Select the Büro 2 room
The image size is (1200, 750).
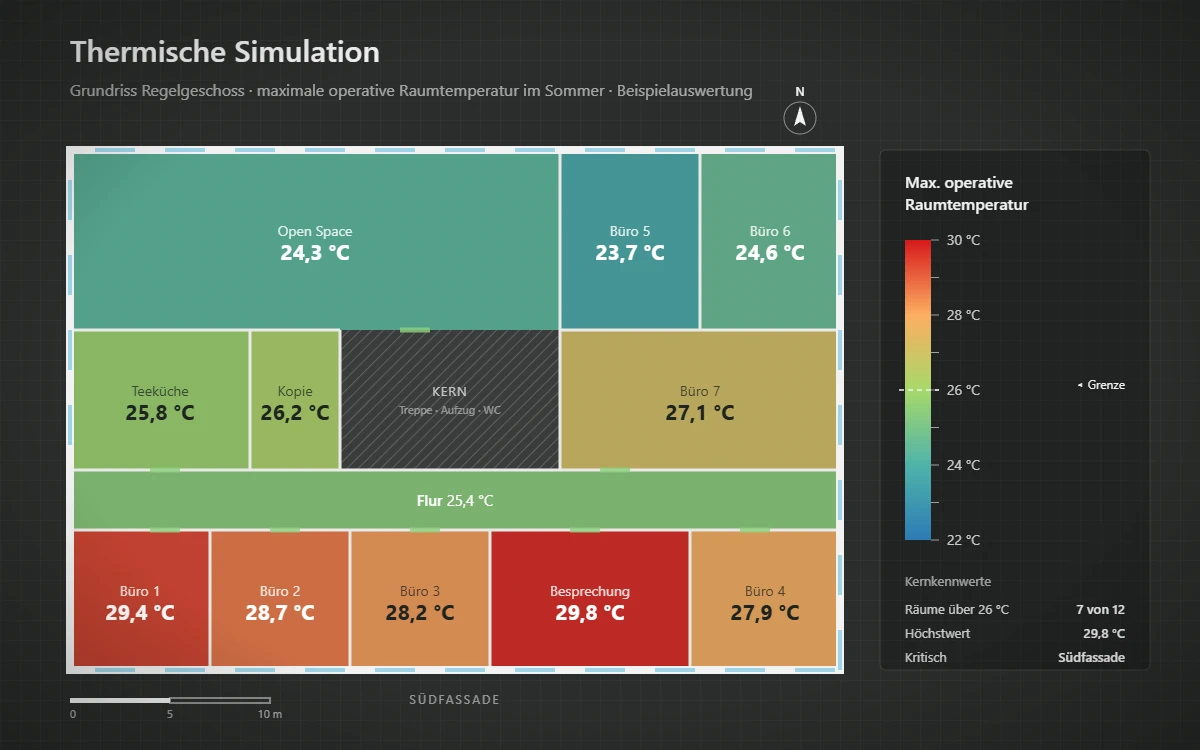280,599
